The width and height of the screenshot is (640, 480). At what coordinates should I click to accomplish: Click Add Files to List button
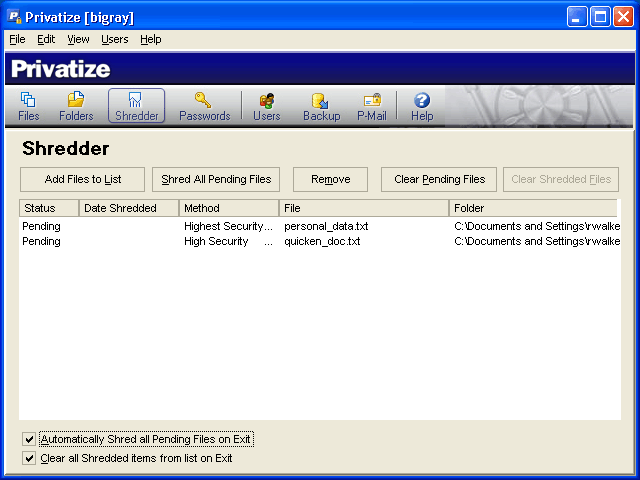coord(83,179)
